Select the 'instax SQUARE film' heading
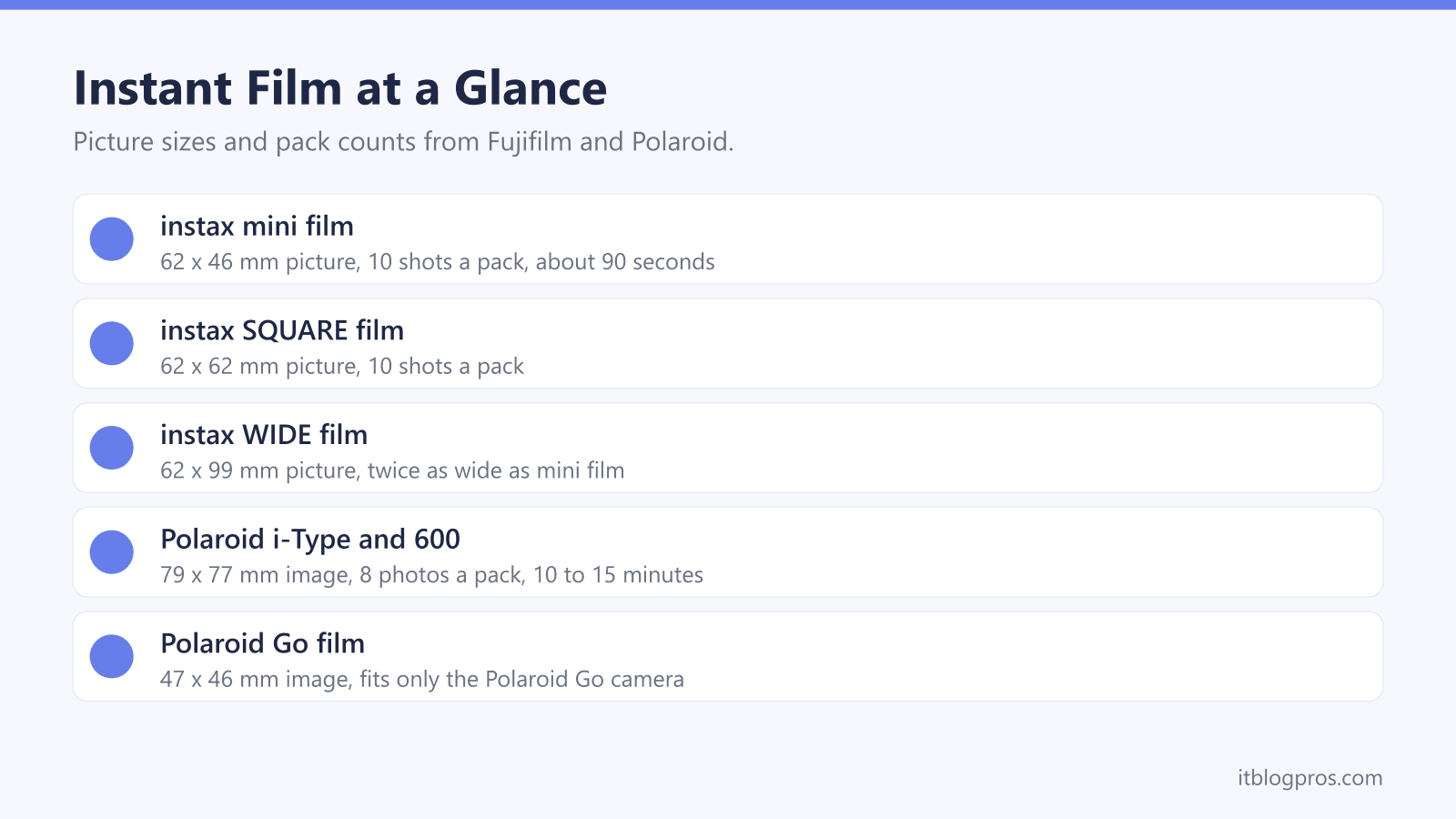The image size is (1456, 819). click(x=282, y=330)
